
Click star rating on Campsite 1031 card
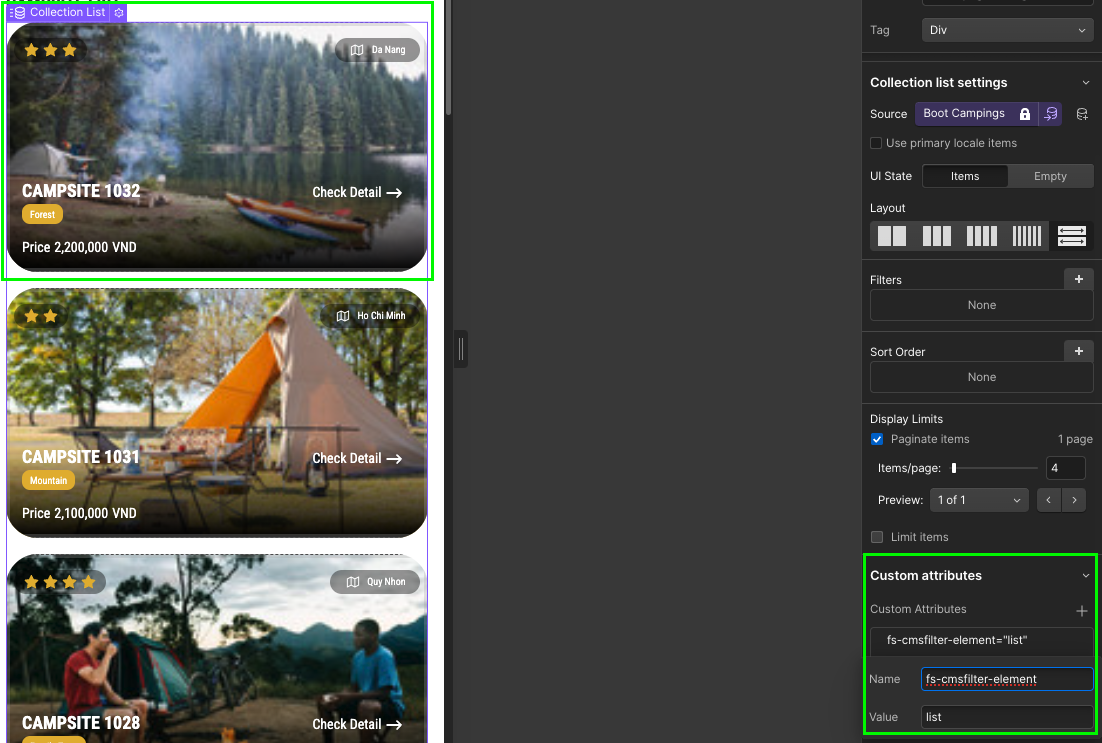coord(41,316)
